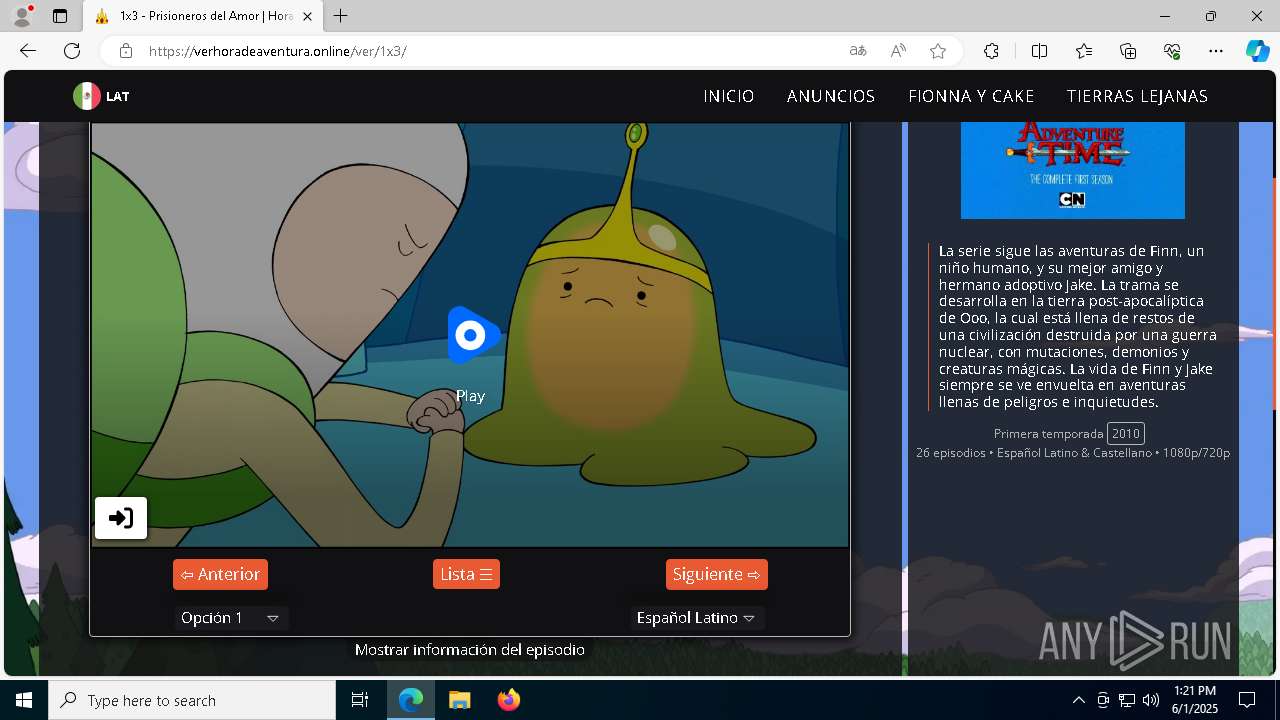Open Browser essentials heart icon

1172,51
